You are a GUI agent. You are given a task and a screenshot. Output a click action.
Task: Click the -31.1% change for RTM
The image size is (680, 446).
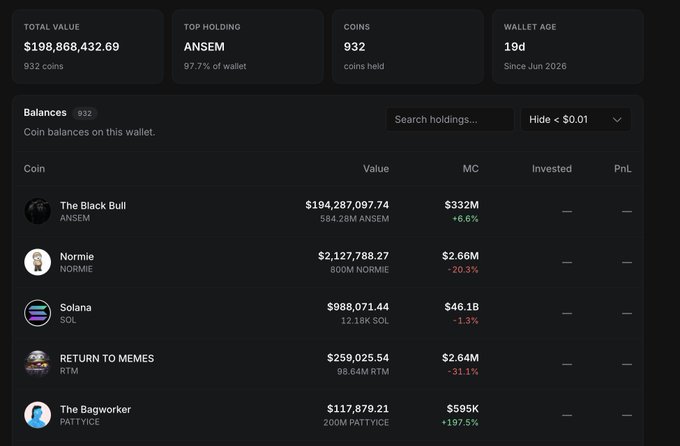click(x=463, y=371)
